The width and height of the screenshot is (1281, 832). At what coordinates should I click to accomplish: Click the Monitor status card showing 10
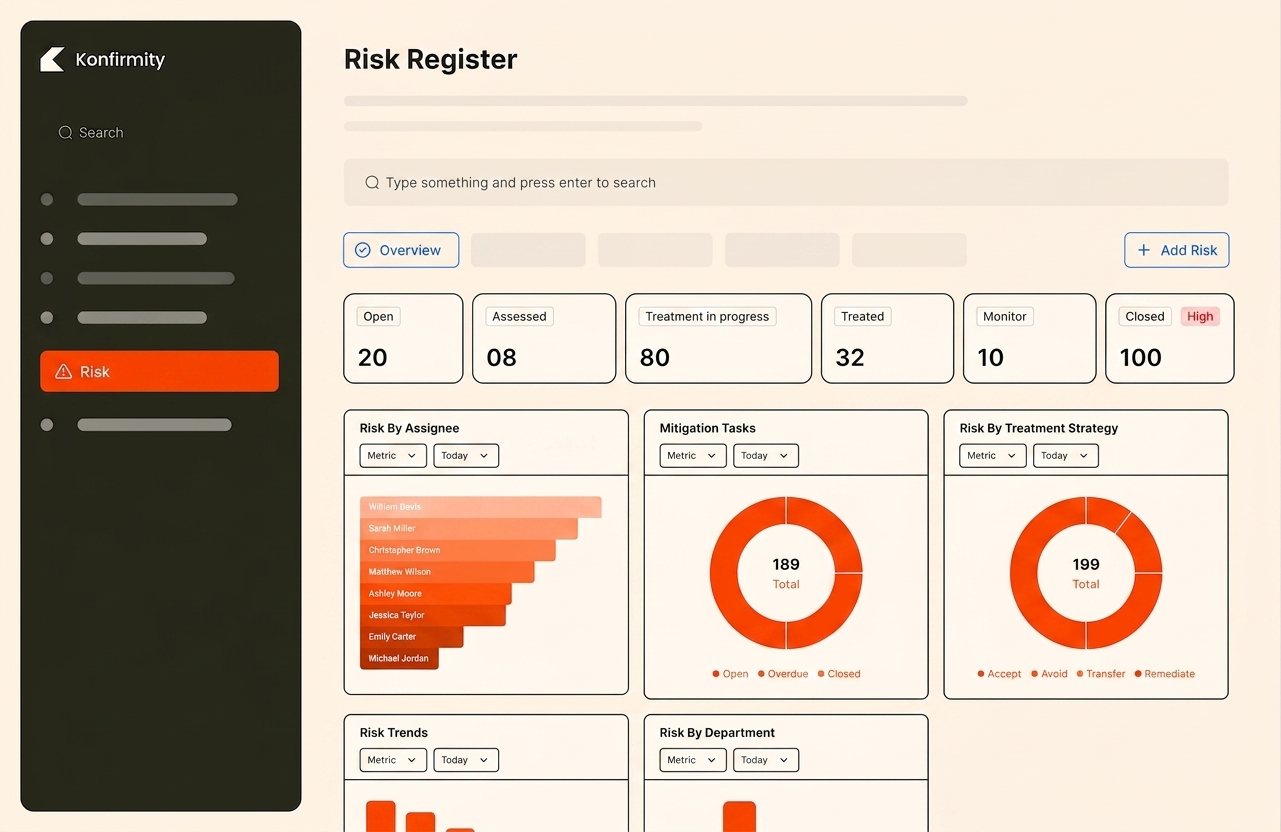point(1029,338)
